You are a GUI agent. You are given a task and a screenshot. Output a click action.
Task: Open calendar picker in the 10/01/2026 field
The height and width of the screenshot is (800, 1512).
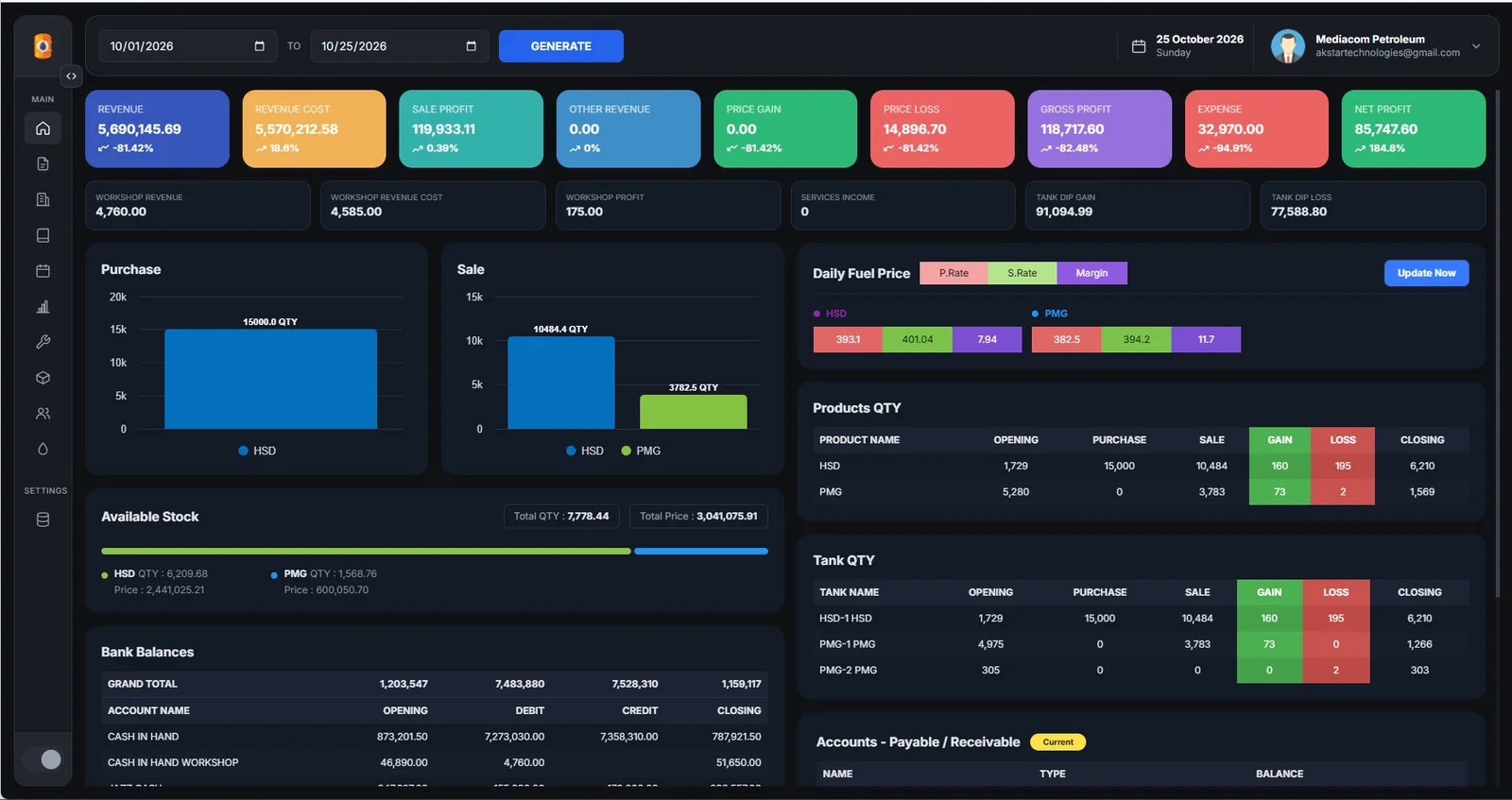260,46
